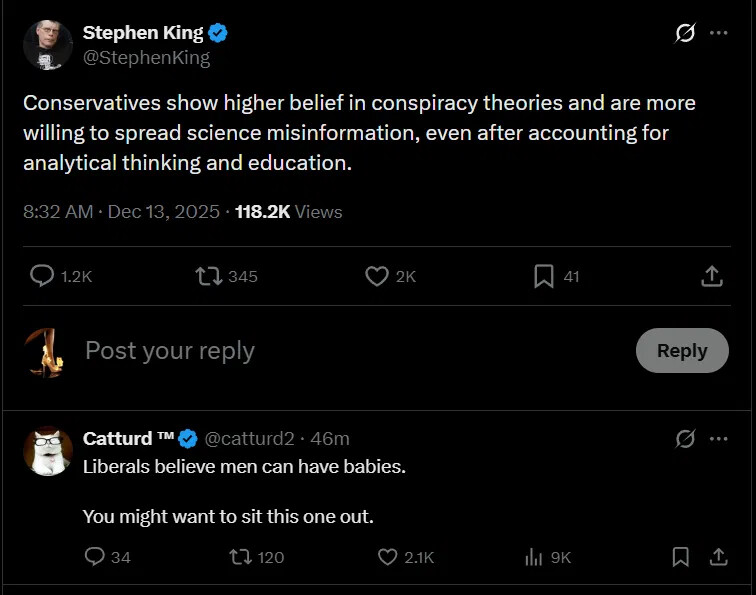Open the @StephenKing profile handle

tap(146, 58)
